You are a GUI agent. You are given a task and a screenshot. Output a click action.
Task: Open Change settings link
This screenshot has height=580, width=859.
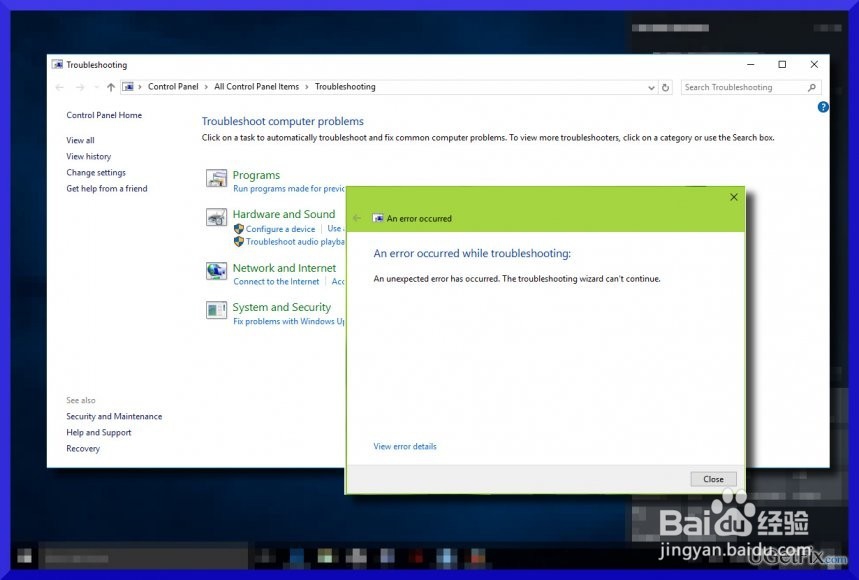(x=96, y=173)
